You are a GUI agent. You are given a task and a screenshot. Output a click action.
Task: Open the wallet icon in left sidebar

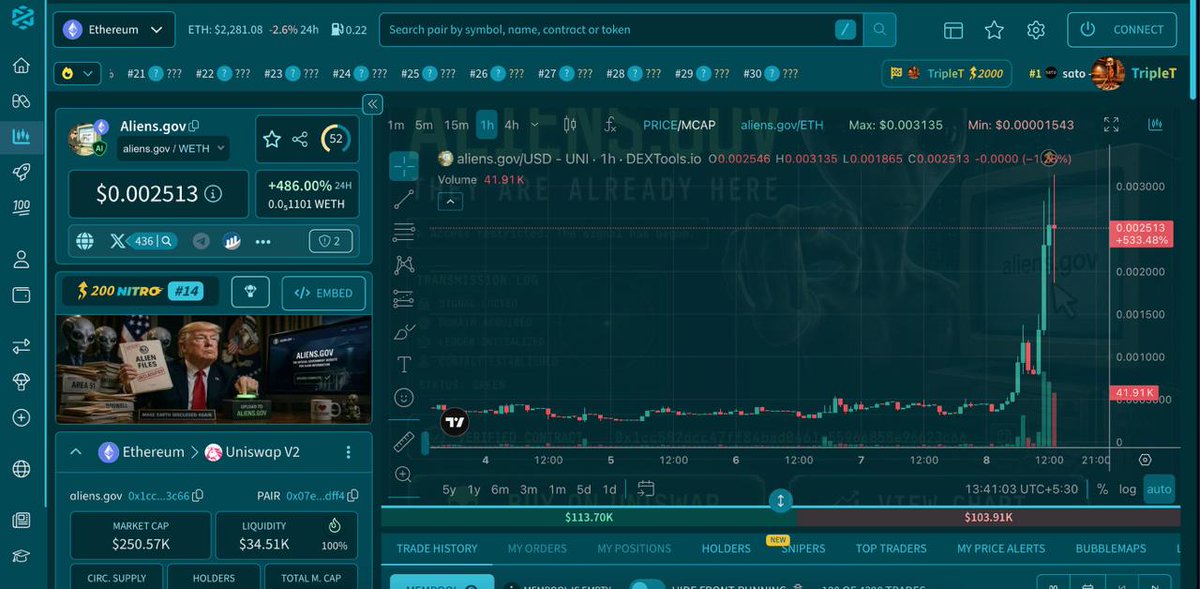(21, 295)
